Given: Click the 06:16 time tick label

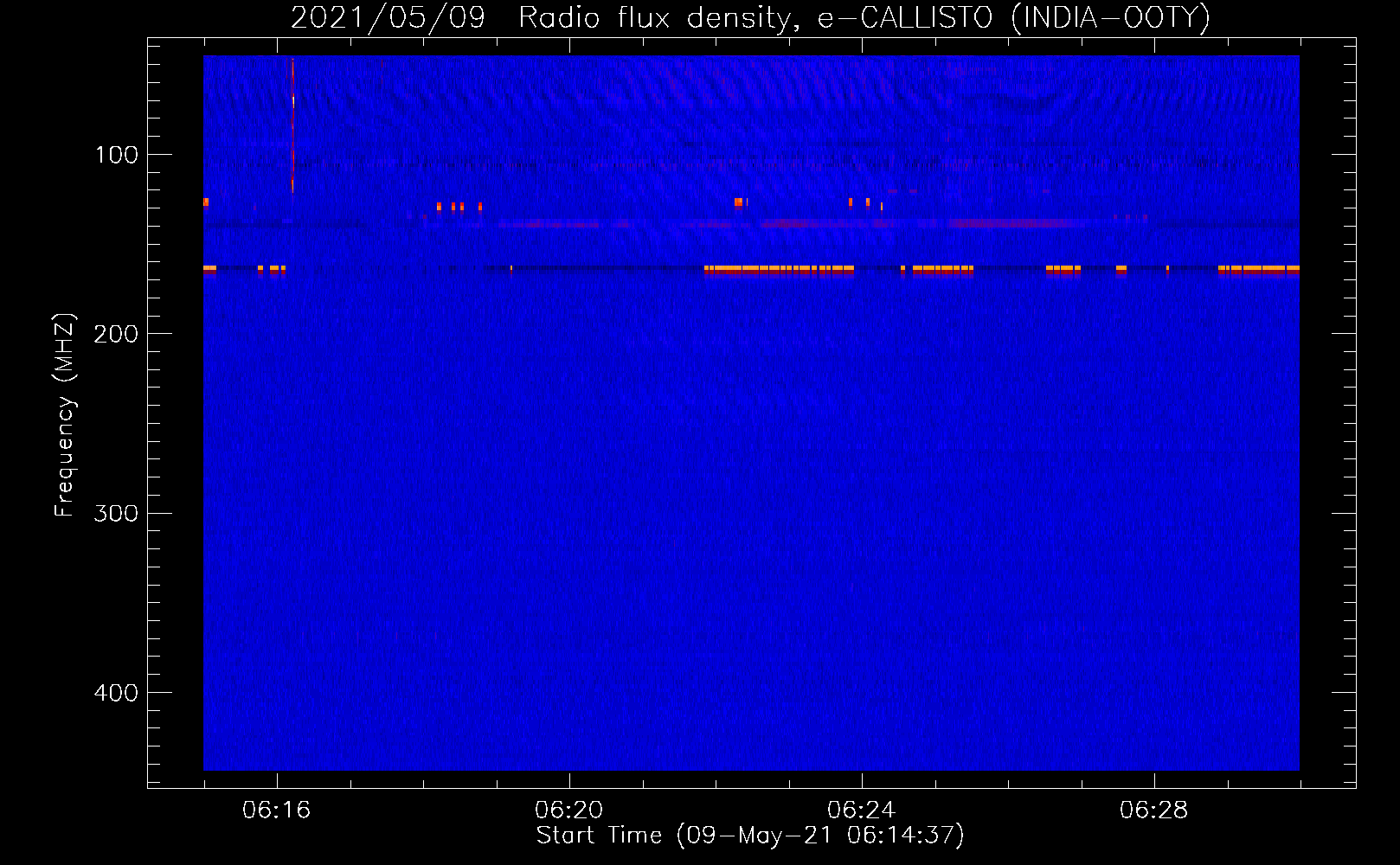Looking at the screenshot, I should pos(276,811).
